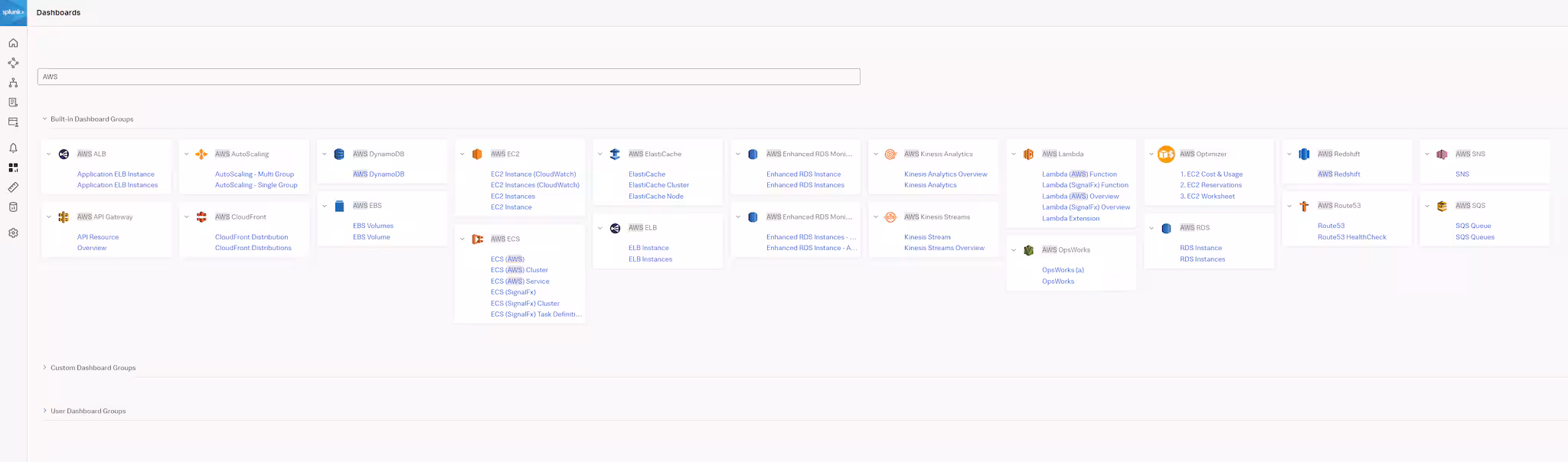Image resolution: width=1568 pixels, height=462 pixels.
Task: Expand the User Dashboard Groups section
Action: (x=44, y=412)
